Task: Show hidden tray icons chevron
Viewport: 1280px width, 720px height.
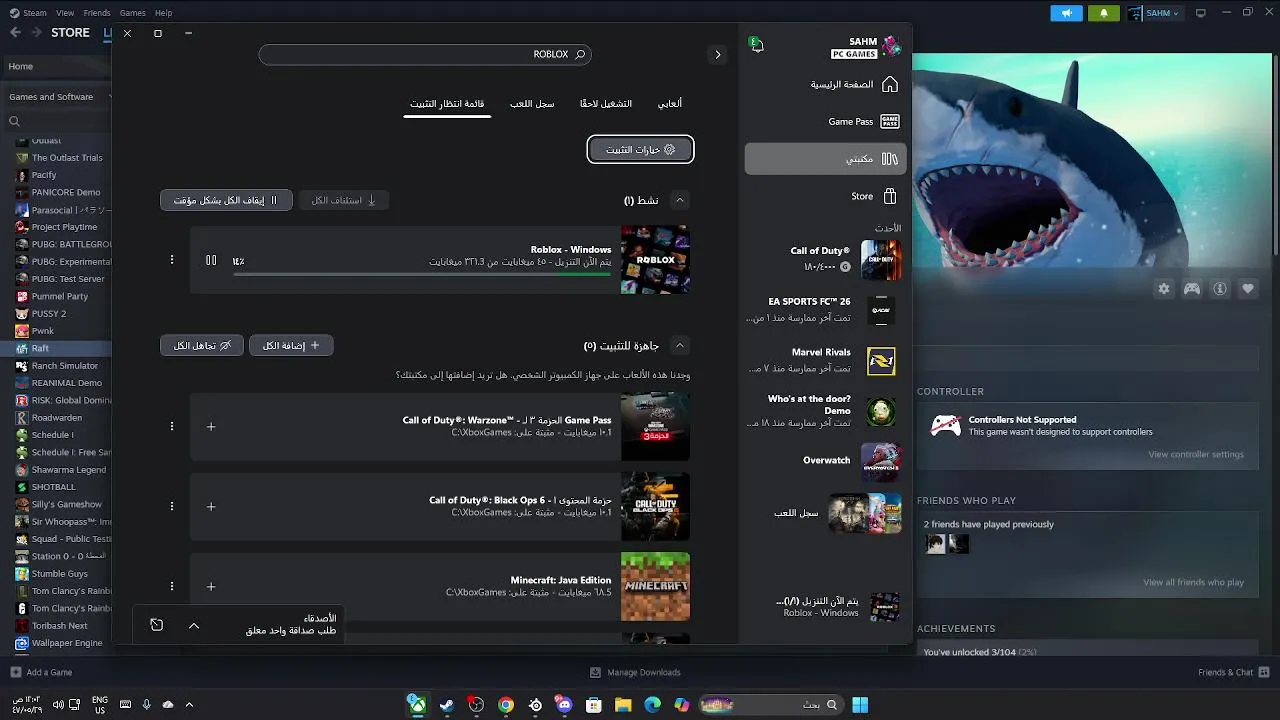Action: [189, 705]
